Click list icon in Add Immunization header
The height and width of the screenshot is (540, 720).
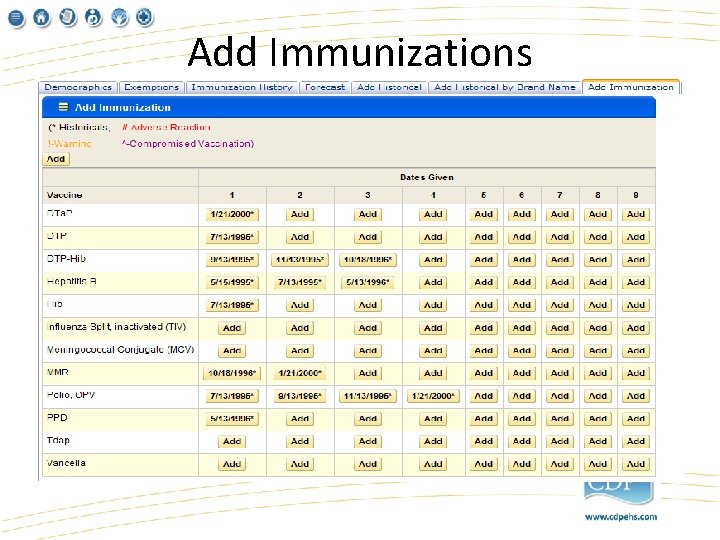[63, 107]
